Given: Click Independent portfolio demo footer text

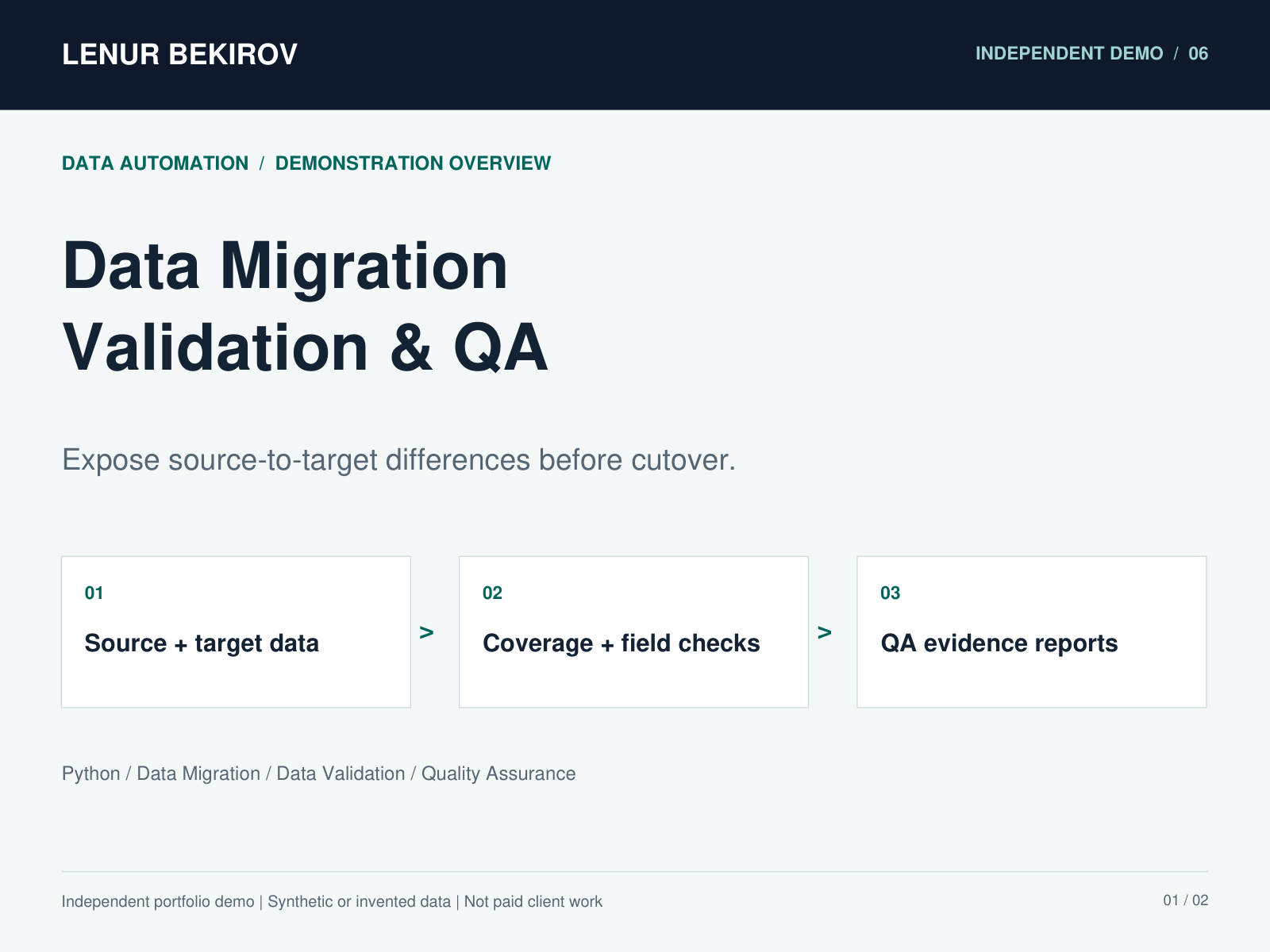Looking at the screenshot, I should [158, 902].
